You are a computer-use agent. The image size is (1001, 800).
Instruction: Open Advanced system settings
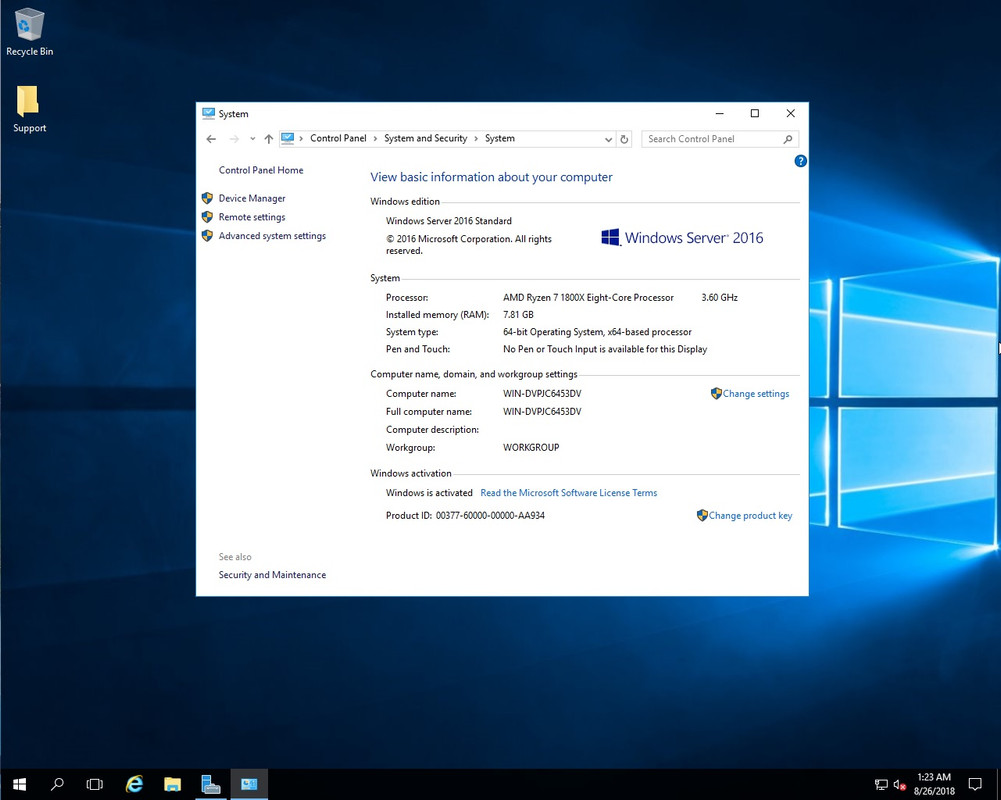pos(273,236)
